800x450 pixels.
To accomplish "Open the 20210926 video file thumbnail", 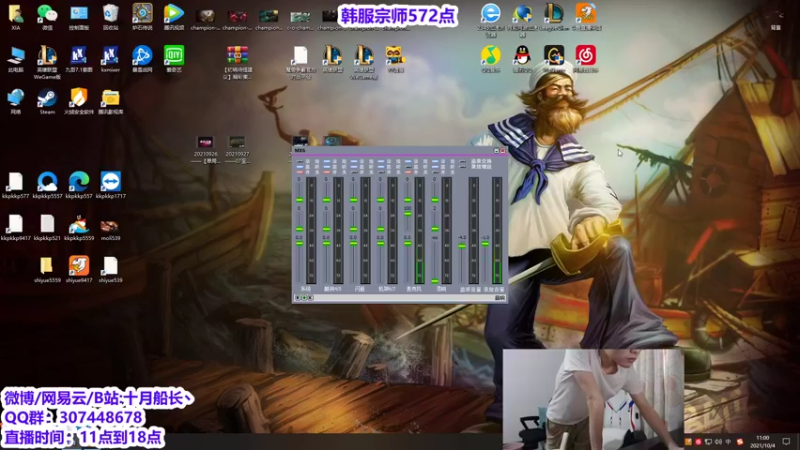I will point(206,149).
